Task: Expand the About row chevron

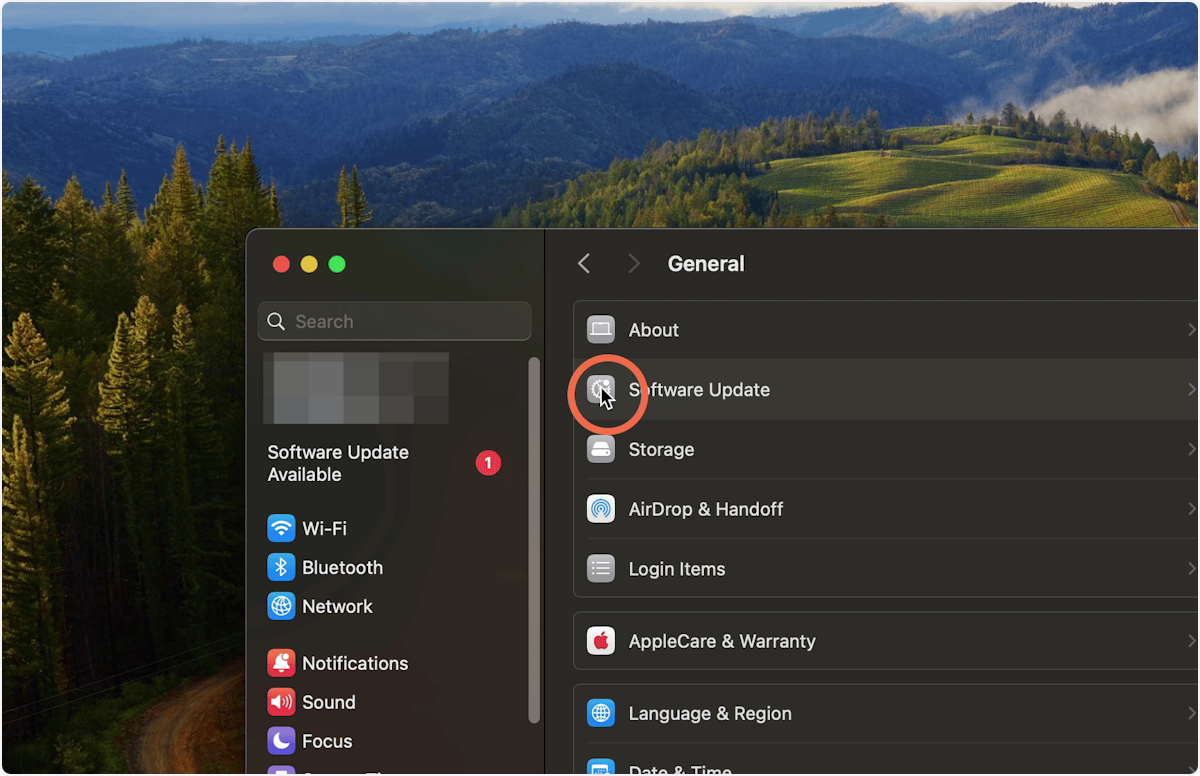Action: point(1192,329)
